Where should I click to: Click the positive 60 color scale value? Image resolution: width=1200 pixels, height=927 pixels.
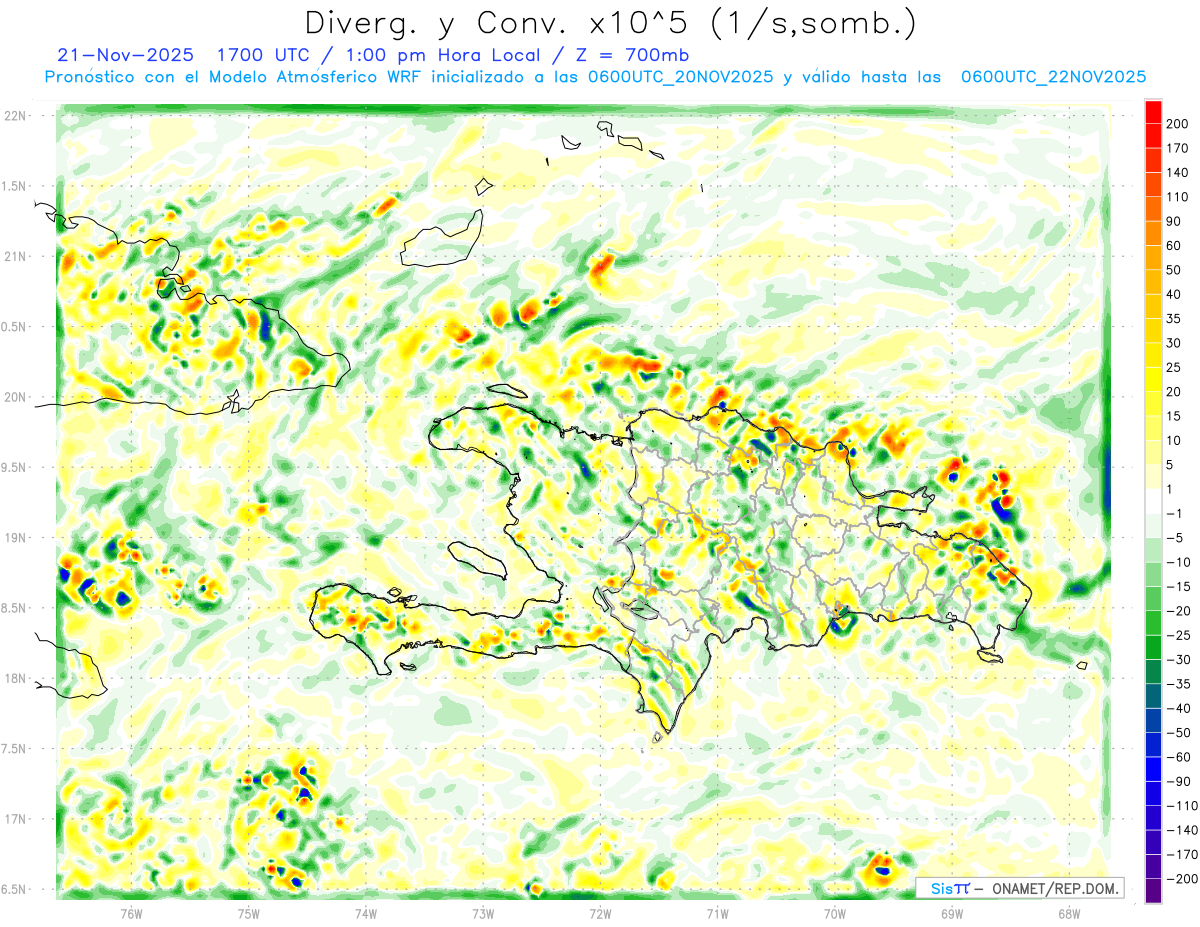click(x=1173, y=246)
